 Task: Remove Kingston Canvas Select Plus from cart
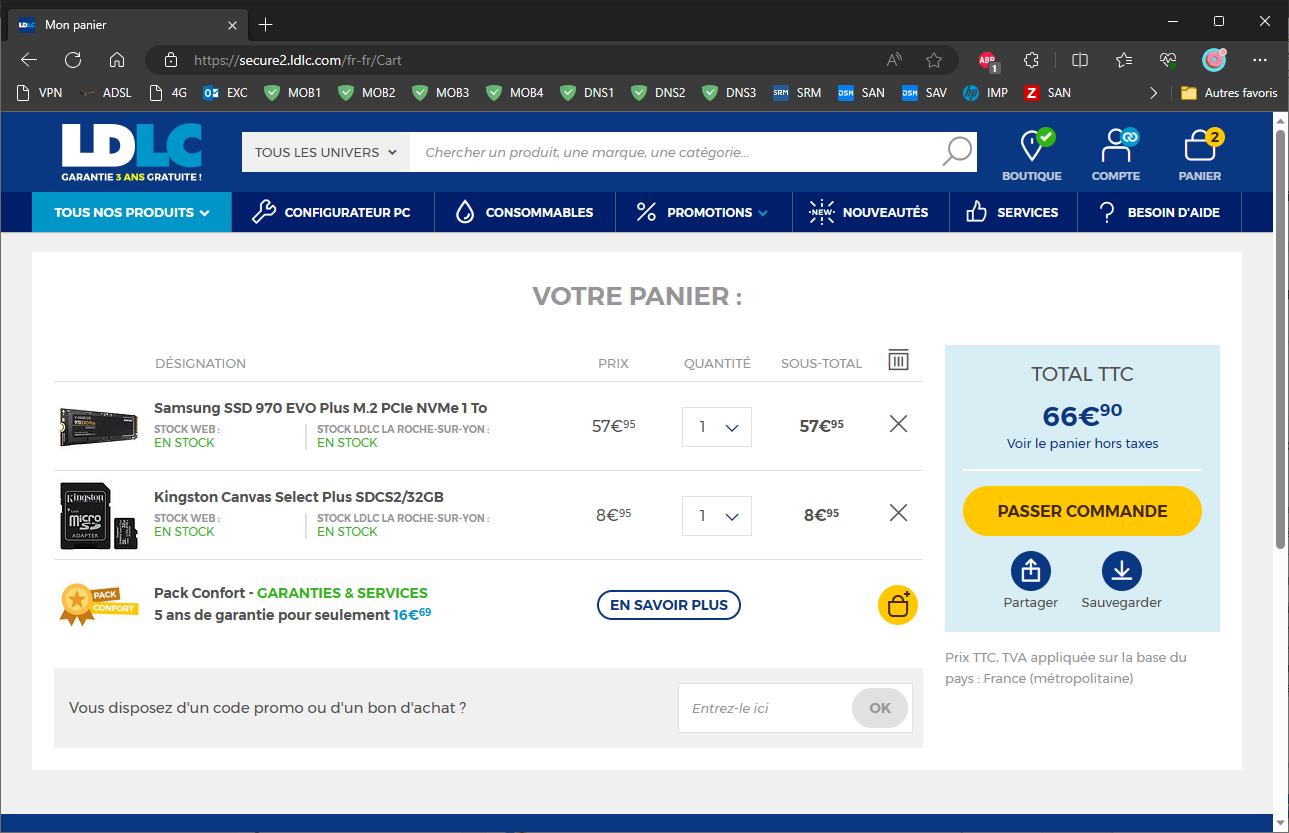898,513
